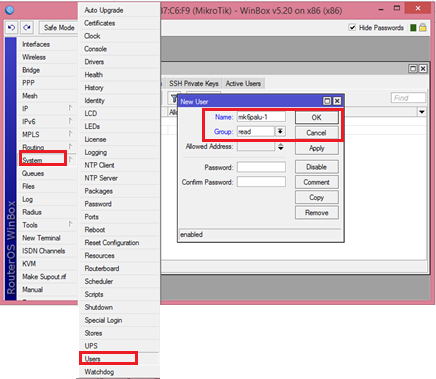Screen dimensions: 436x379
Task: Open the column dropdown arrow in user list
Action: pos(422,112)
